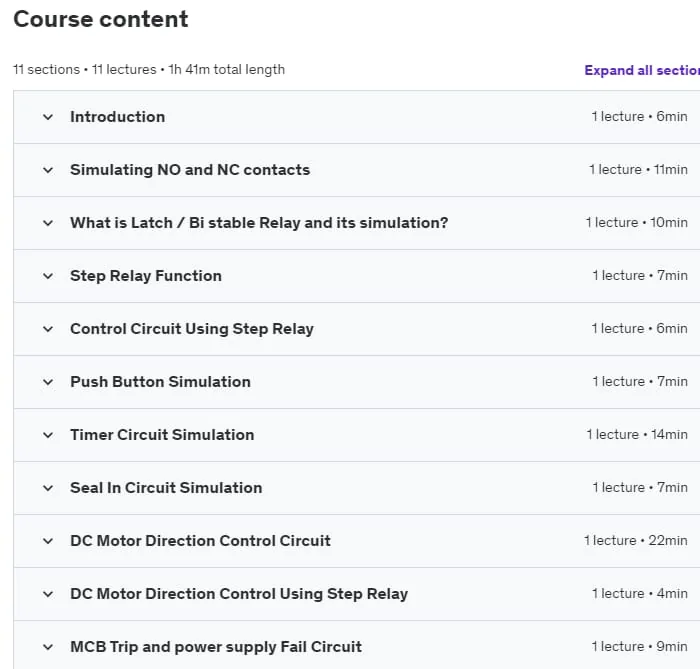Click Step Relay Function title text
700x669 pixels.
click(x=146, y=276)
